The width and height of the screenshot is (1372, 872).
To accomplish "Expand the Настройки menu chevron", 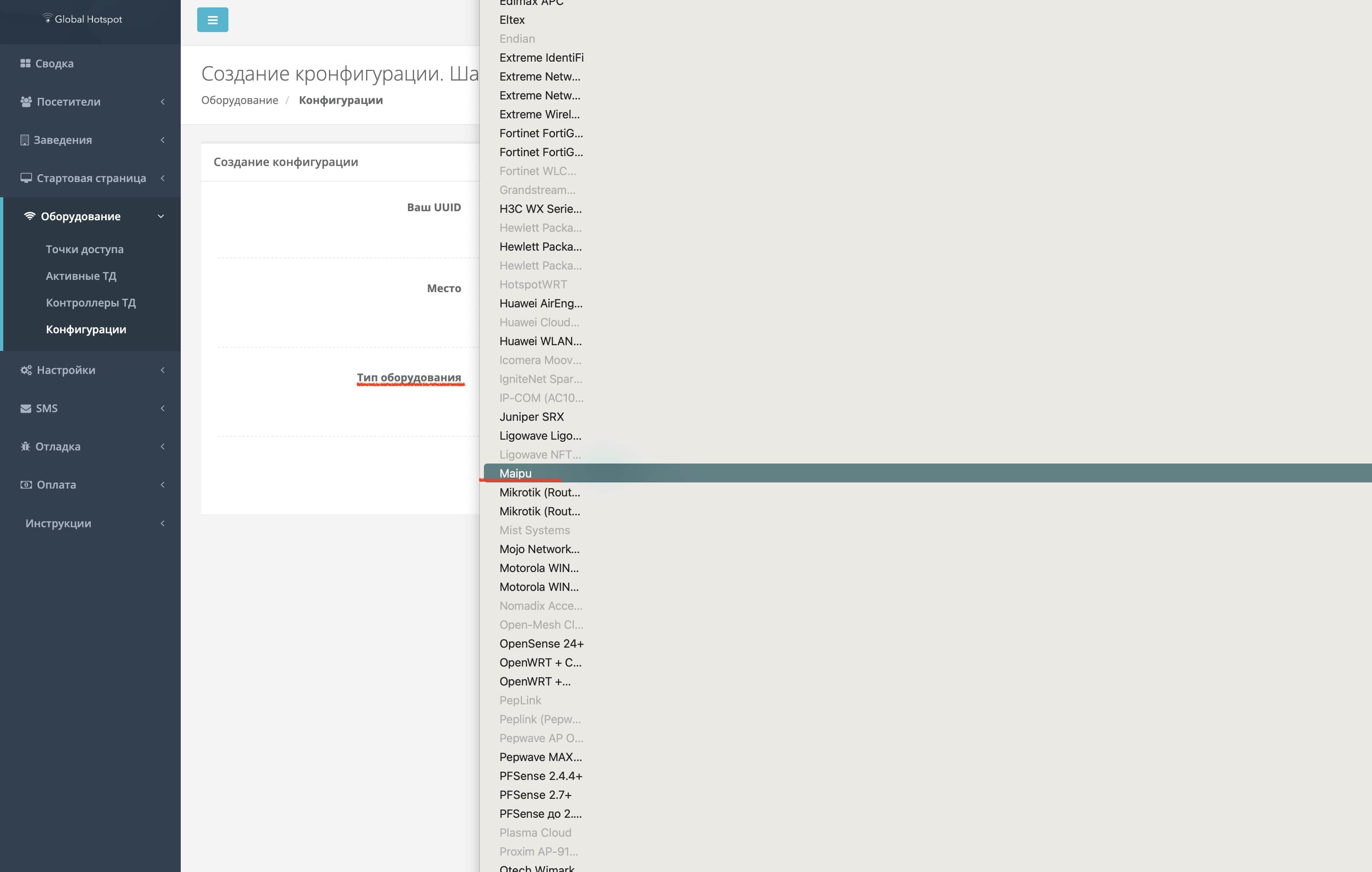I will (162, 370).
